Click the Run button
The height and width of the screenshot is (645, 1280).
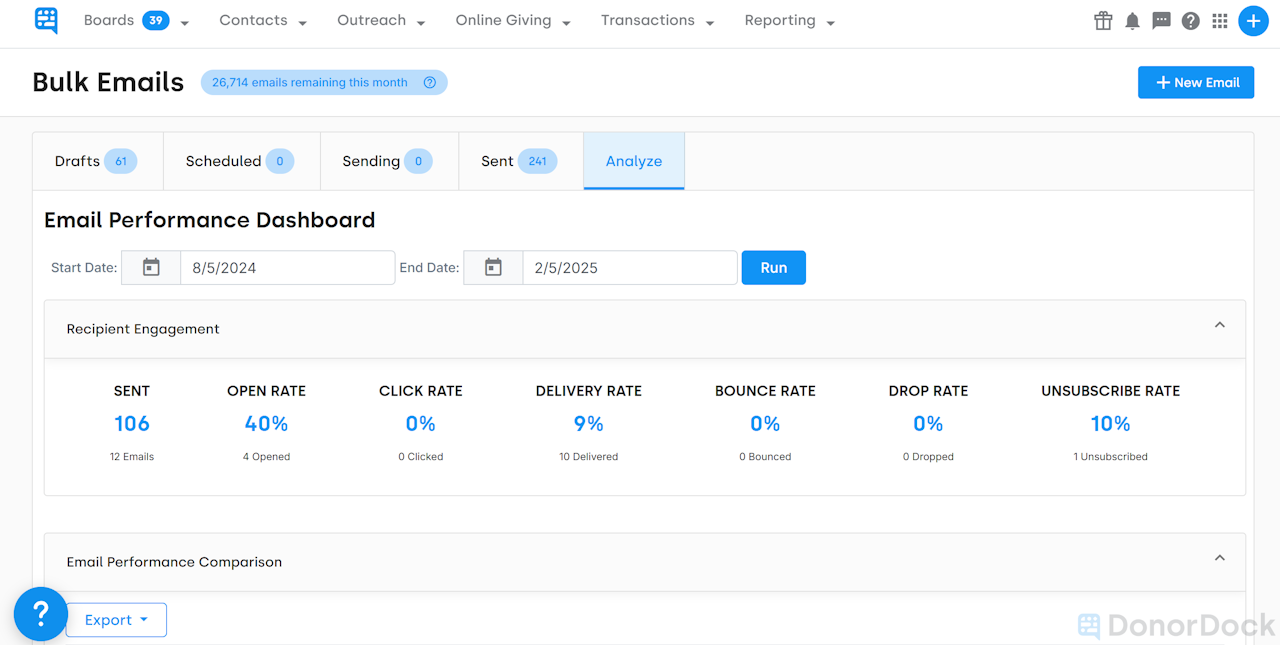click(773, 267)
